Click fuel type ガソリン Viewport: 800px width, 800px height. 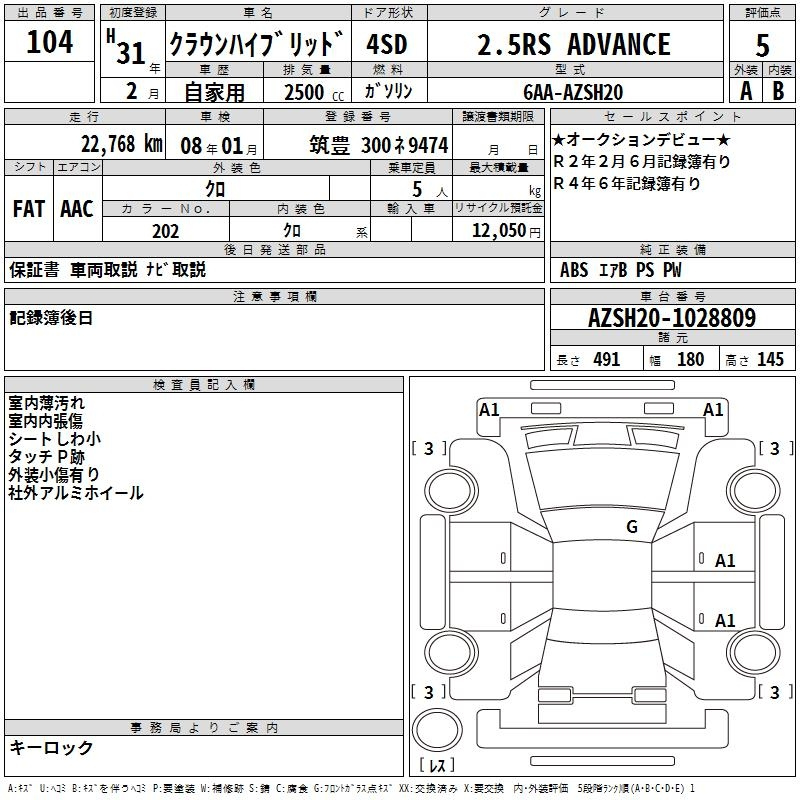point(388,91)
